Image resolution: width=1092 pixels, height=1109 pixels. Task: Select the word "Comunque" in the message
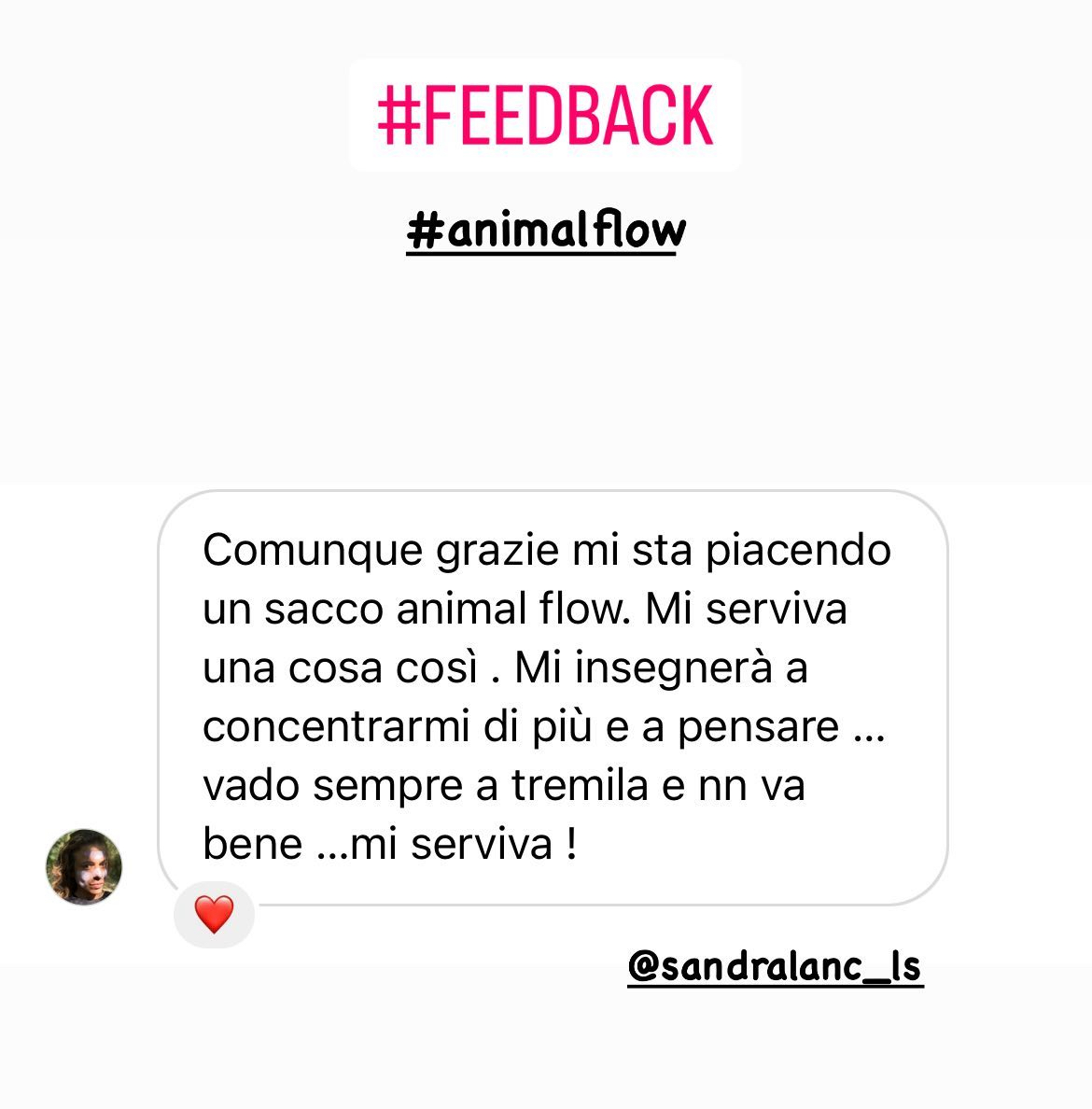click(x=313, y=550)
